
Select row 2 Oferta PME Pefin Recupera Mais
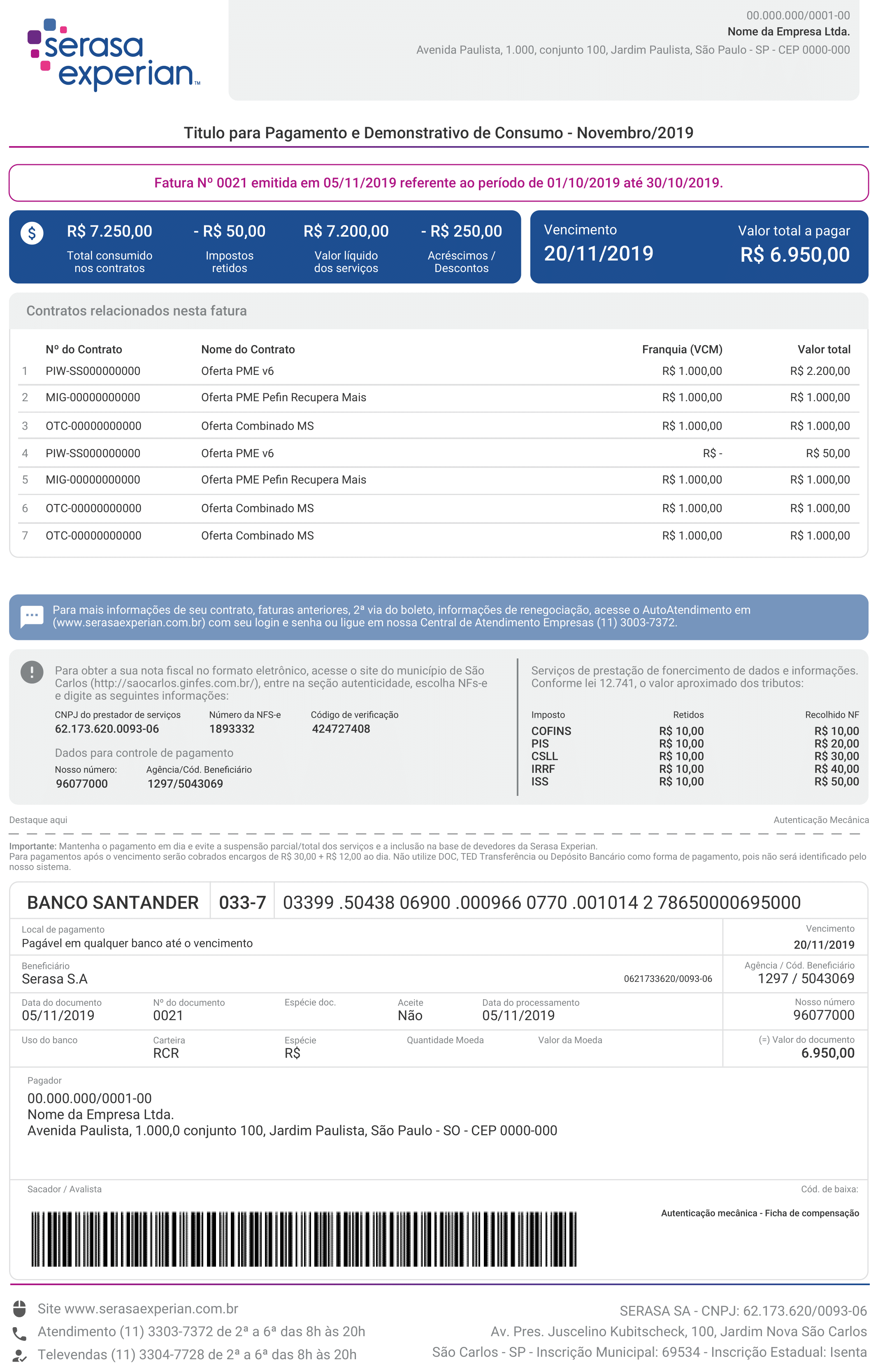click(439, 398)
